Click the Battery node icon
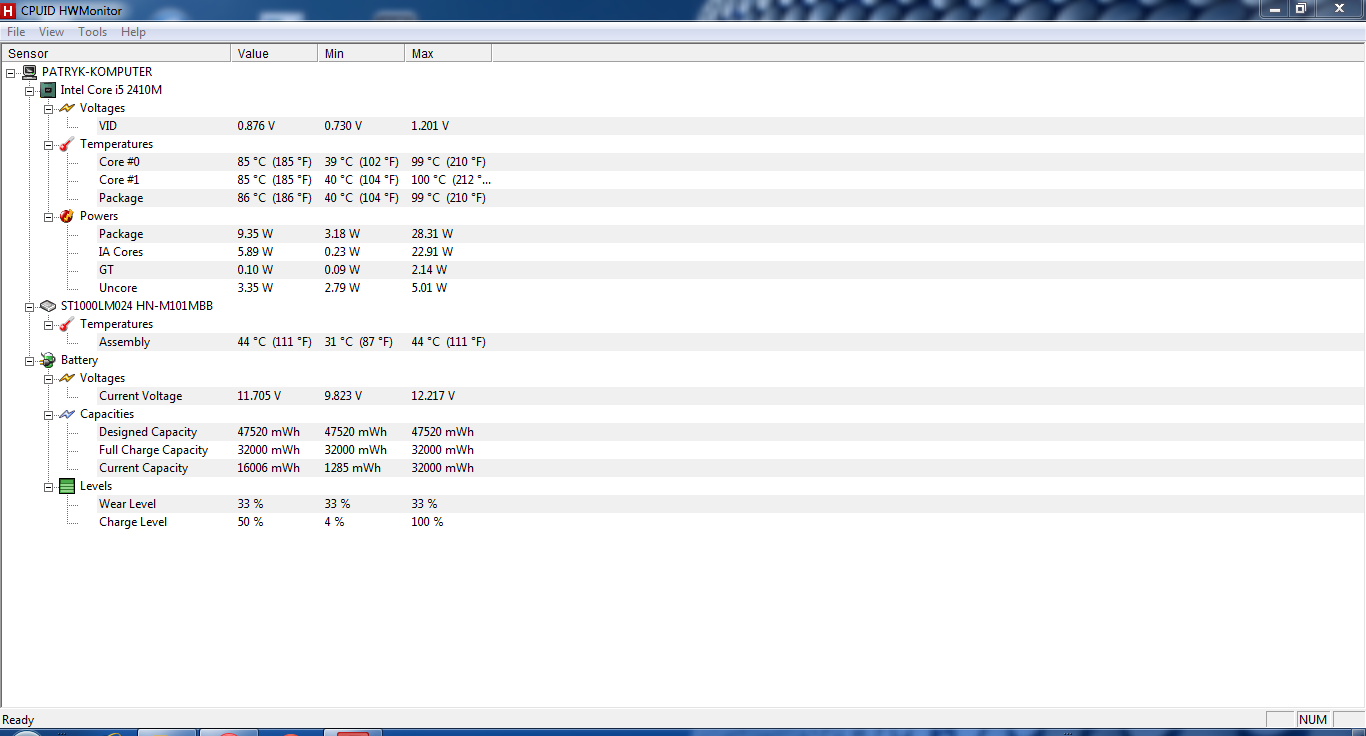1366x736 pixels. (x=48, y=360)
